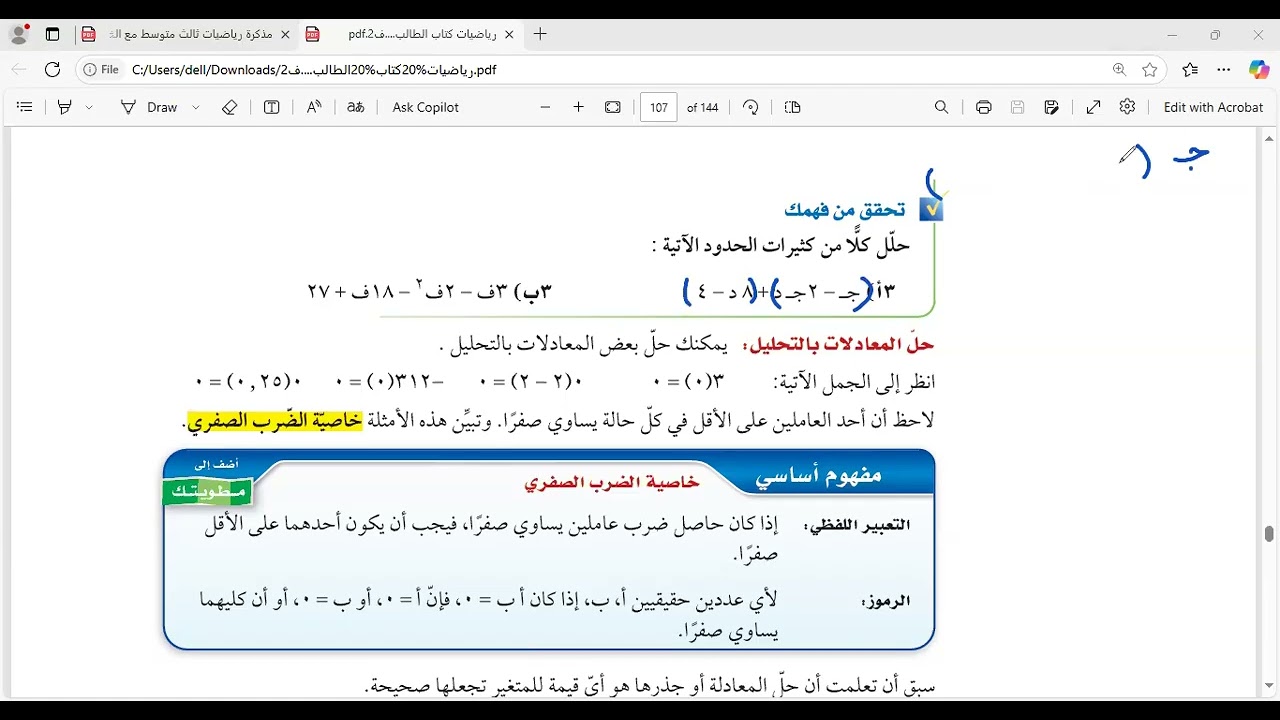Viewport: 1280px width, 720px height.
Task: Toggle the page view layout
Action: (793, 107)
